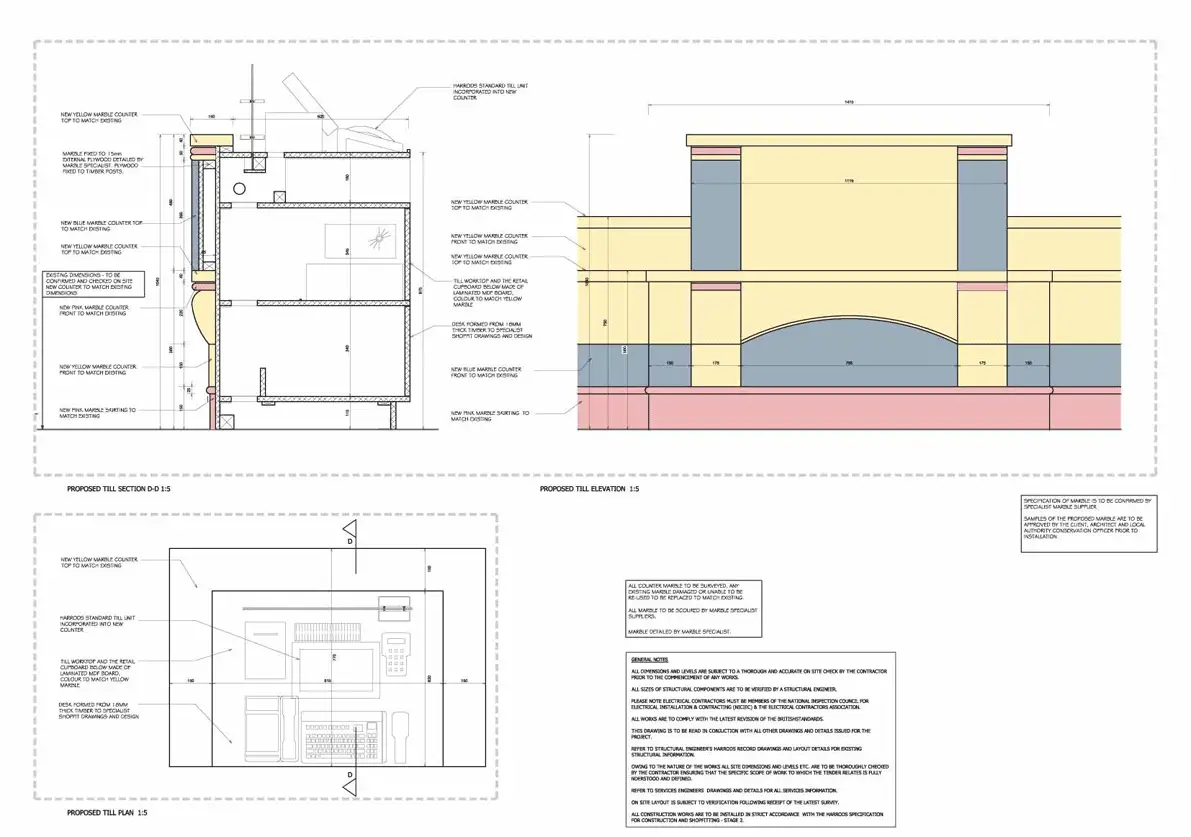Select the keypad calculator symbol in plan
The width and height of the screenshot is (1191, 837).
398,654
